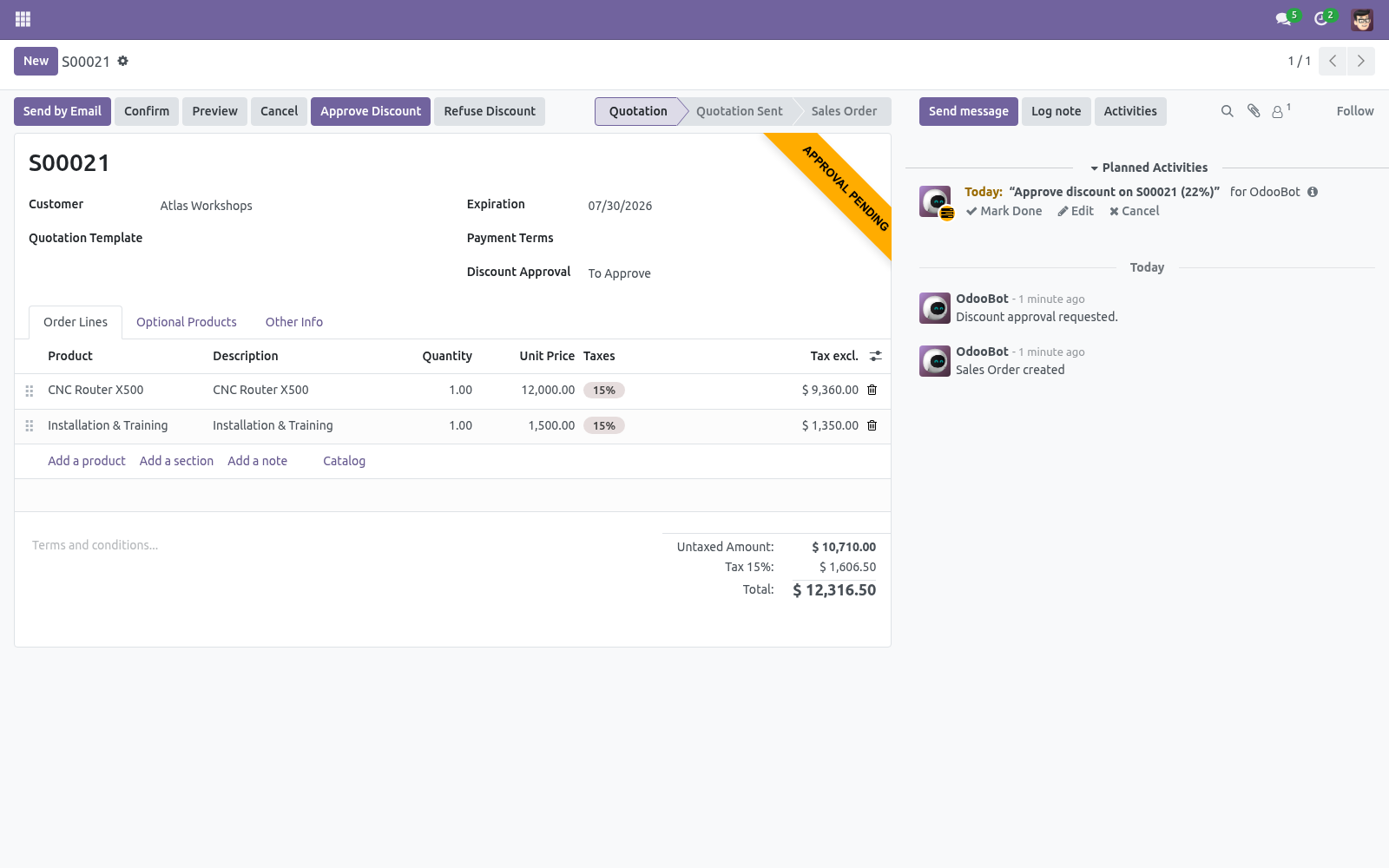Show the followers list icon
Image resolution: width=1389 pixels, height=868 pixels.
1280,111
